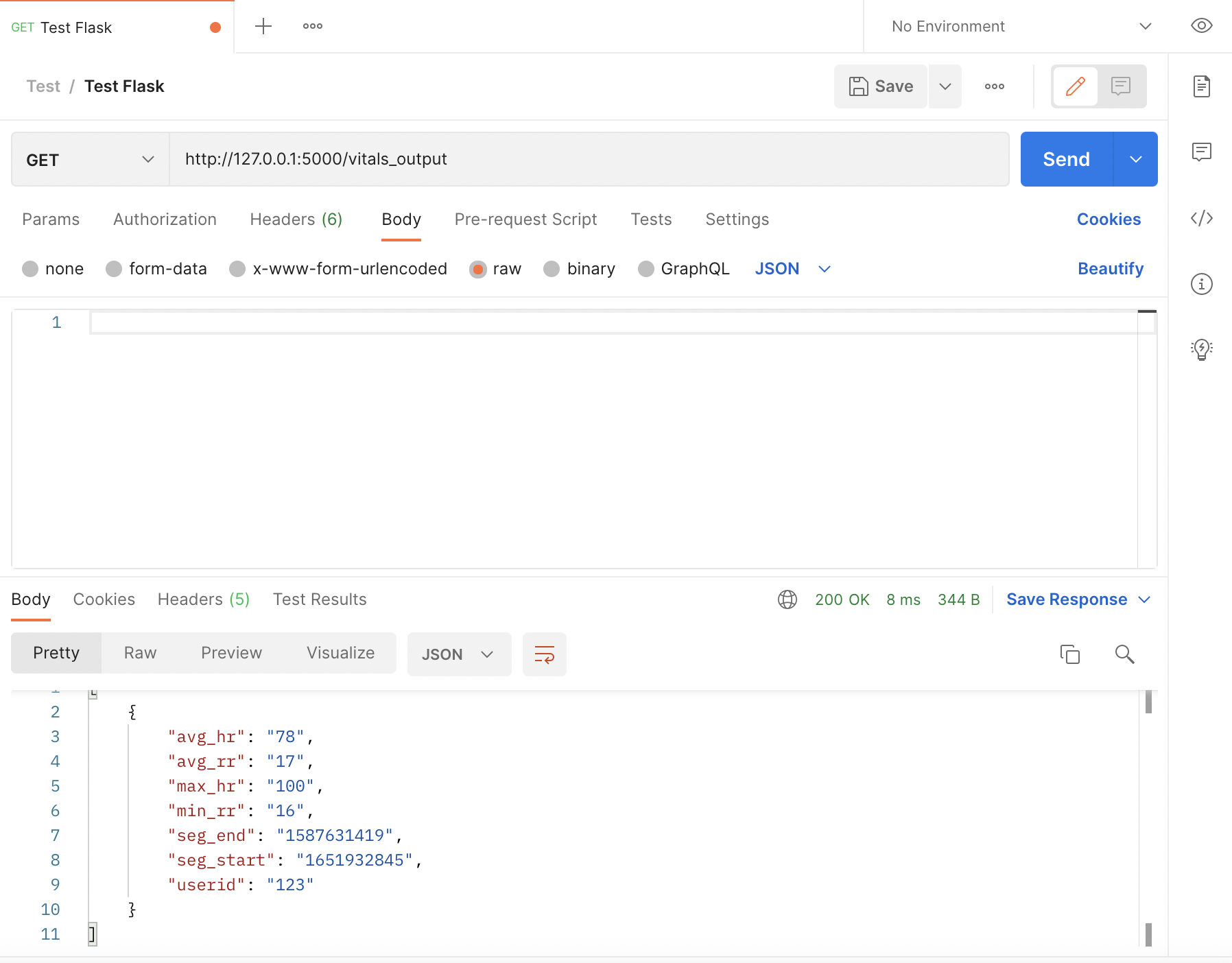Click the network globe icon in response
1232x963 pixels.
(x=787, y=599)
